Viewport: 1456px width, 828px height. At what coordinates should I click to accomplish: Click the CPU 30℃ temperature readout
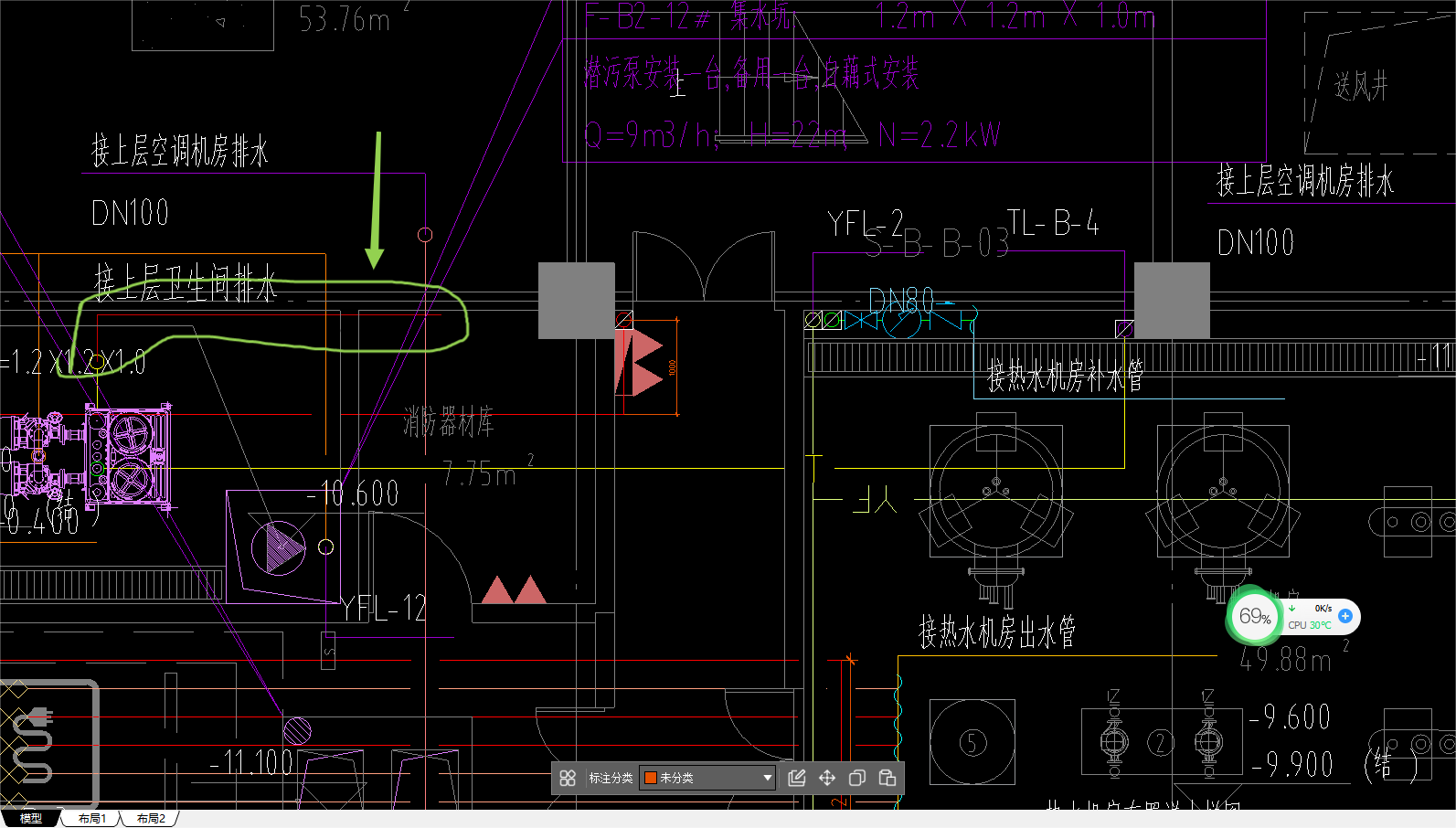[1310, 625]
